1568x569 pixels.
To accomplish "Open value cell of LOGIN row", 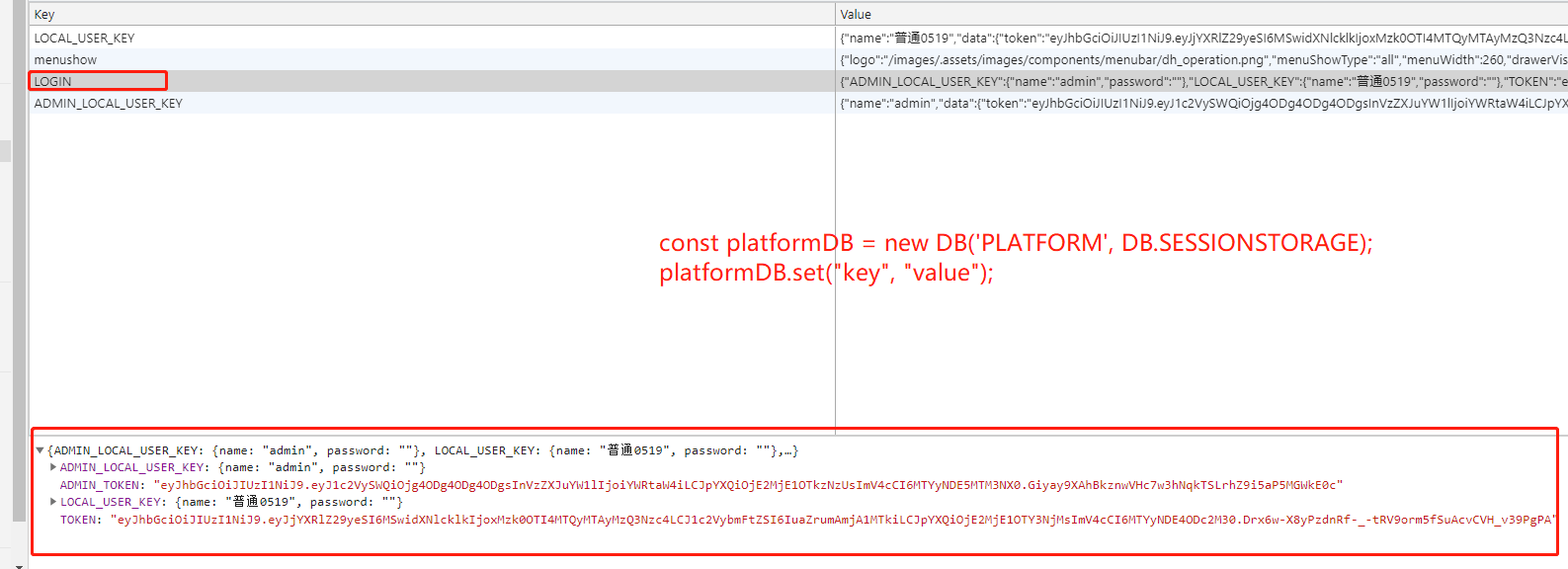I will 1201,81.
